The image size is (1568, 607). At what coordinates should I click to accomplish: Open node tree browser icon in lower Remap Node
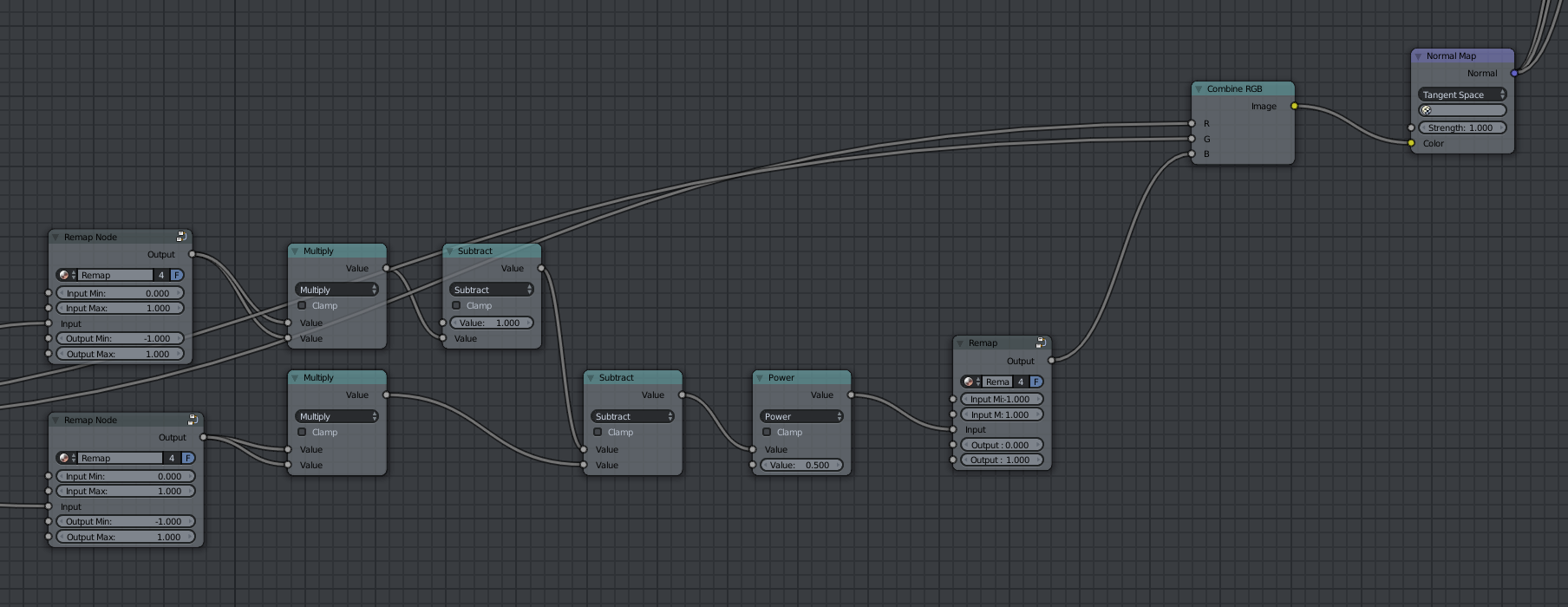[67, 458]
